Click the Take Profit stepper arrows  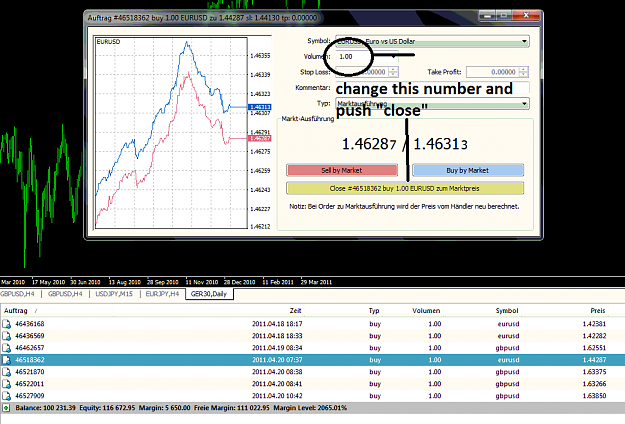pos(524,72)
